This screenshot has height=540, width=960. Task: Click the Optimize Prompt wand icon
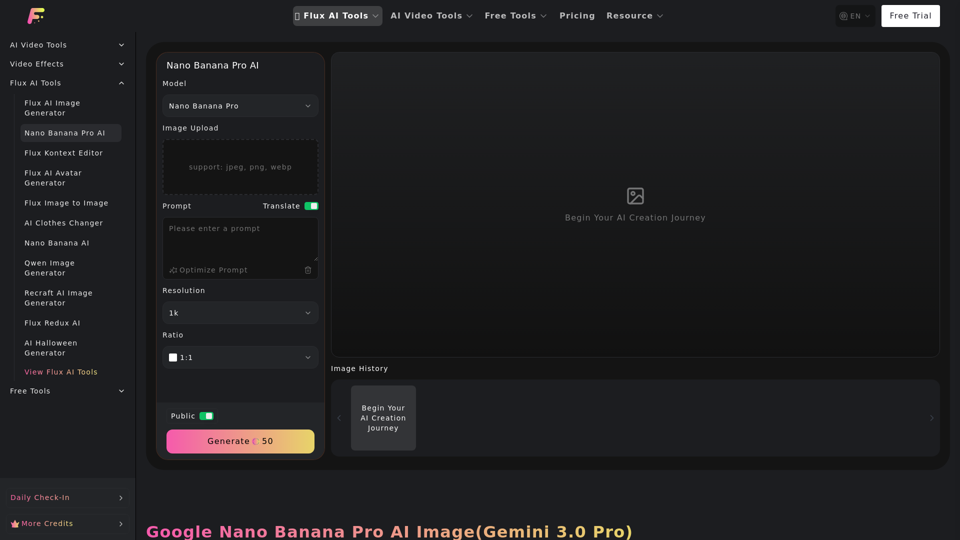[173, 270]
